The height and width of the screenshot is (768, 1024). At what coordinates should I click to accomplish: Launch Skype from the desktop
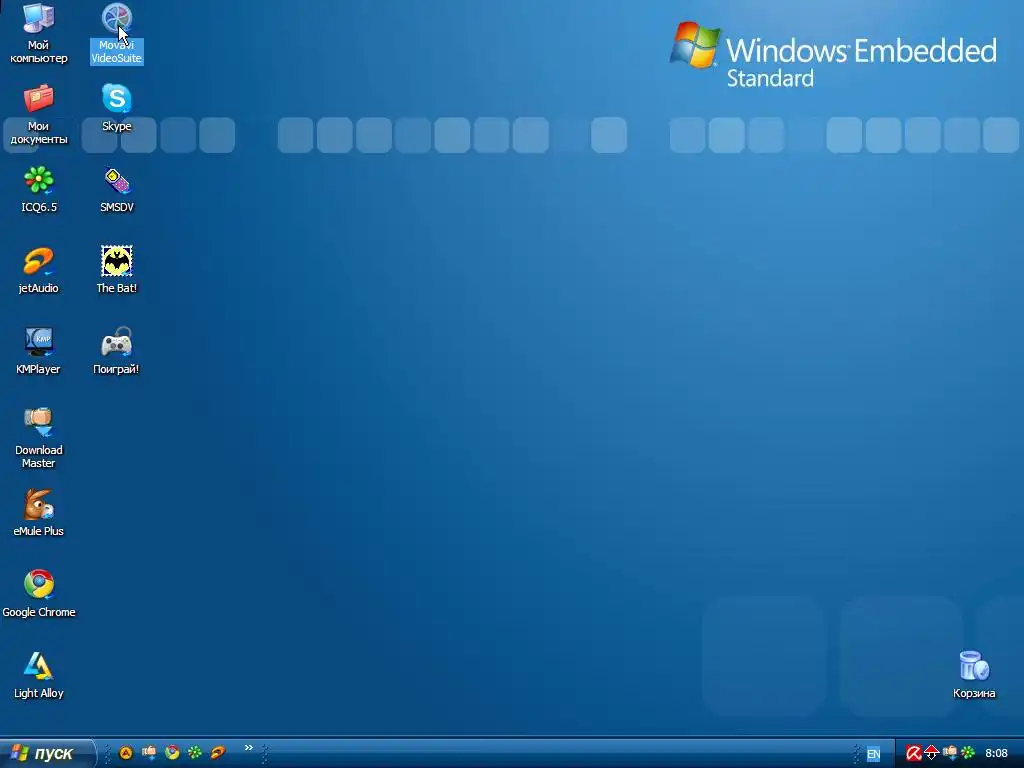(x=116, y=108)
